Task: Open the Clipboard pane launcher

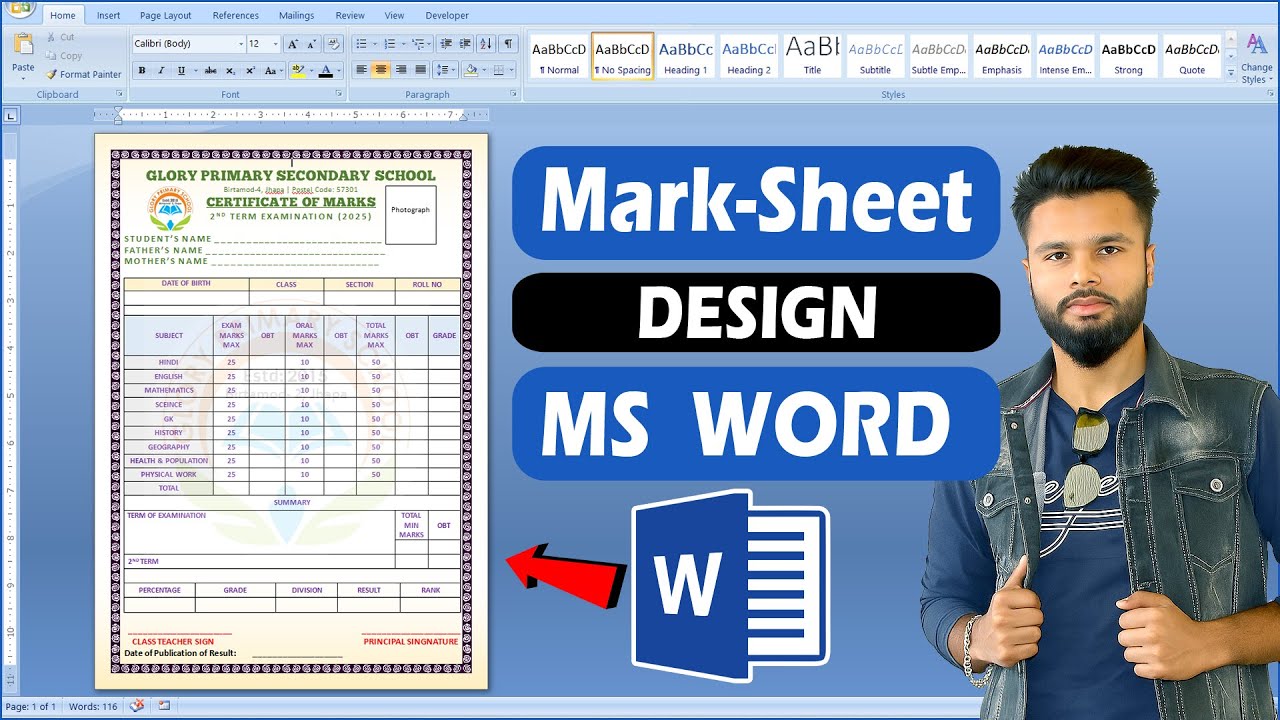Action: (119, 94)
